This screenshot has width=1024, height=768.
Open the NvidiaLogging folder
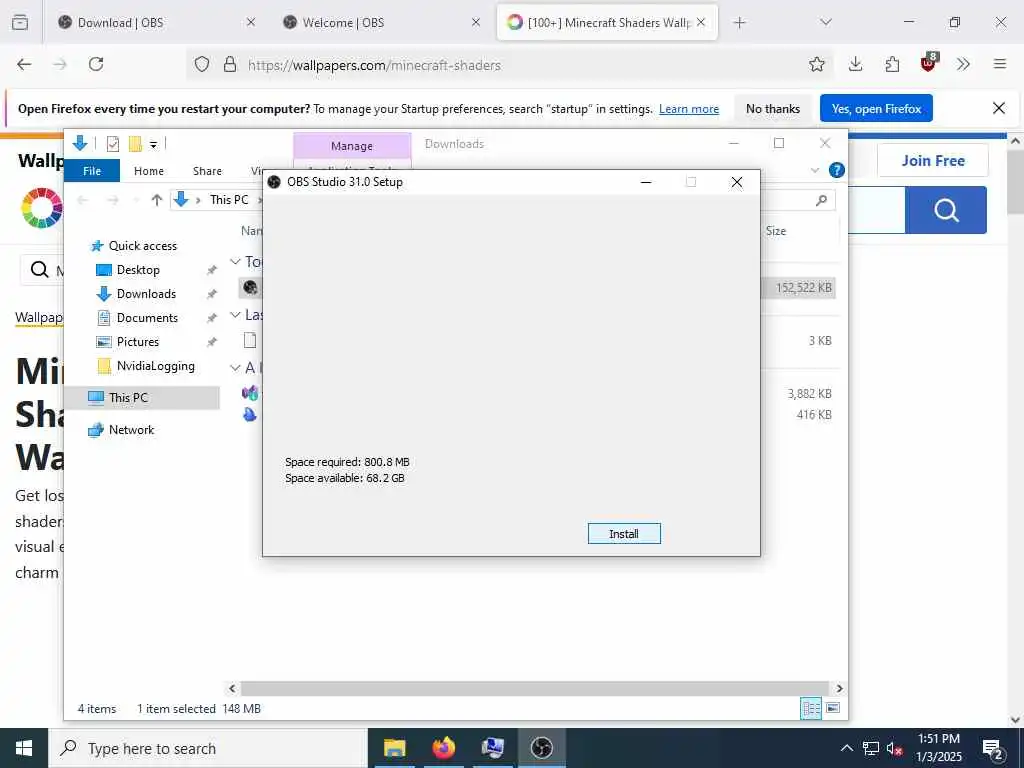155,366
